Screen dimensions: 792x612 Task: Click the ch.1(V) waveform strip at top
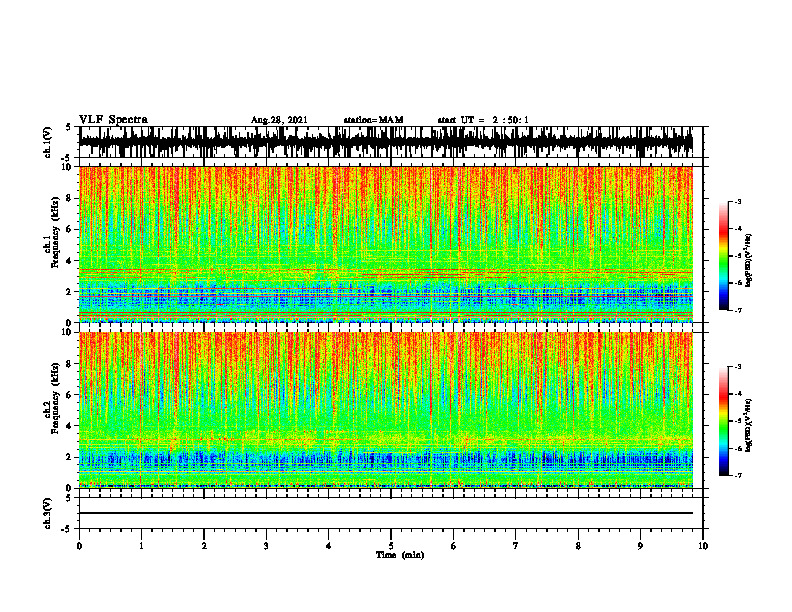point(386,142)
